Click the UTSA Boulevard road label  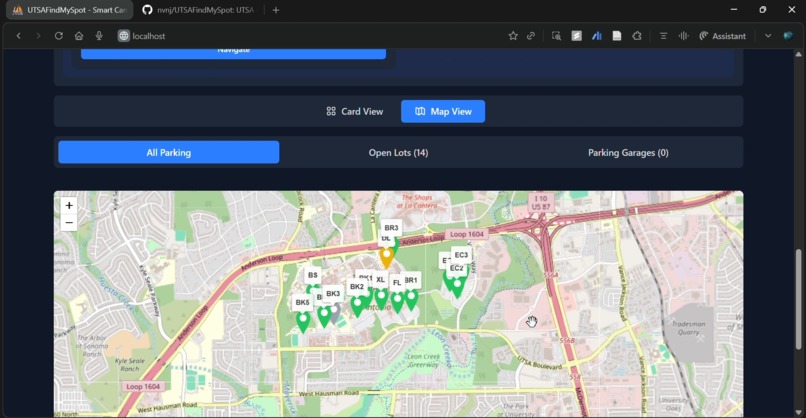539,362
